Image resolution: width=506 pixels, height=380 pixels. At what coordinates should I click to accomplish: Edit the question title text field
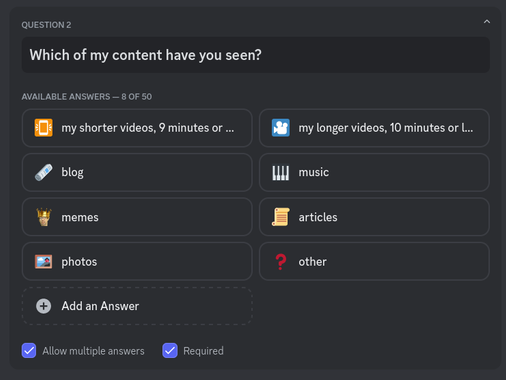point(256,55)
